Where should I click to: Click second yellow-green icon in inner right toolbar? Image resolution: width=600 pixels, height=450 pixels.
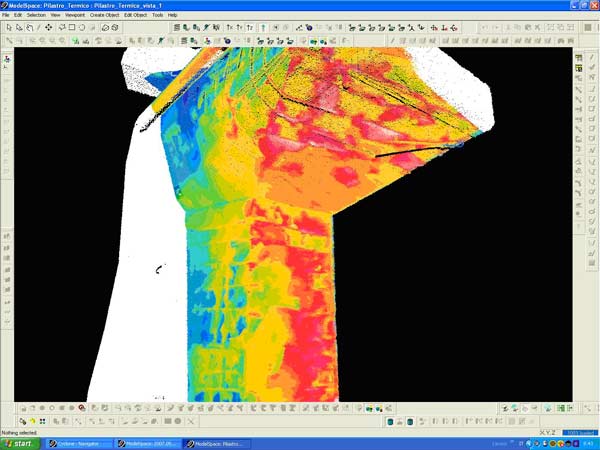coord(579,70)
